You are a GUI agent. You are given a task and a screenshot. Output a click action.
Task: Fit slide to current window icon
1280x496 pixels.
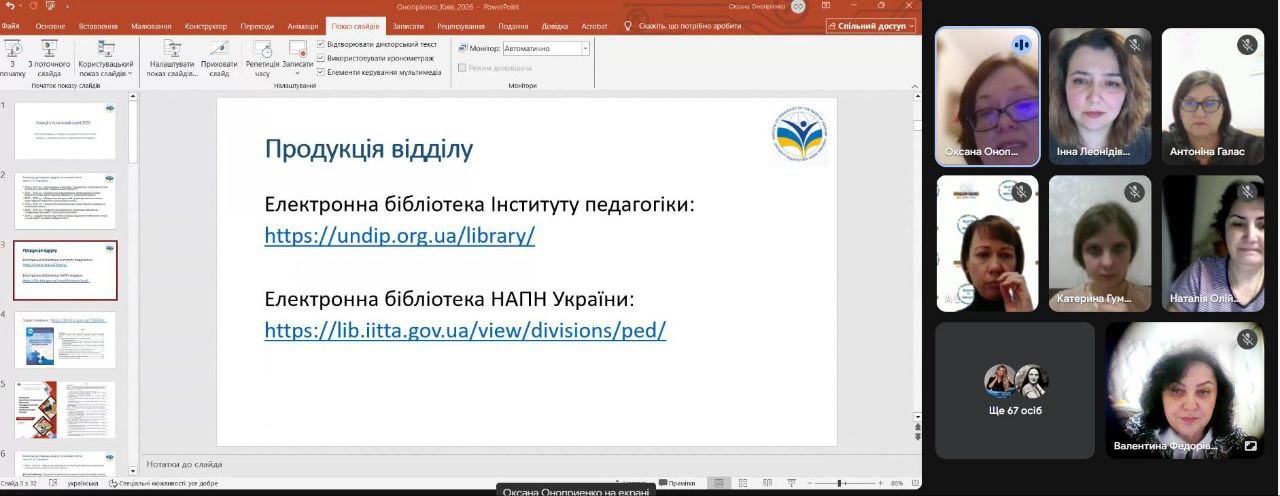[x=914, y=483]
